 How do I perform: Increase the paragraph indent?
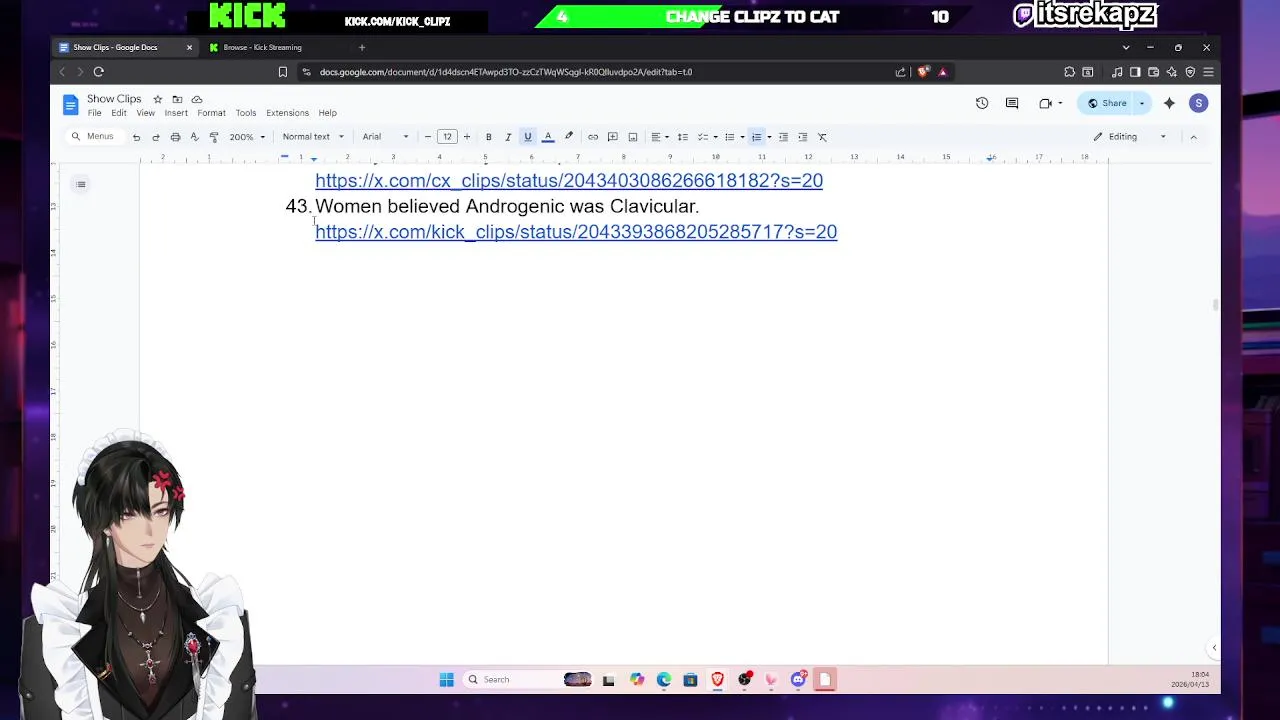[802, 137]
